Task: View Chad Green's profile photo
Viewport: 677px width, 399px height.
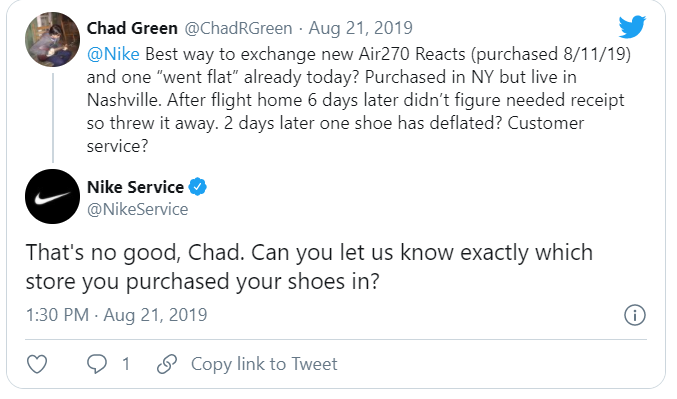Action: click(x=52, y=39)
